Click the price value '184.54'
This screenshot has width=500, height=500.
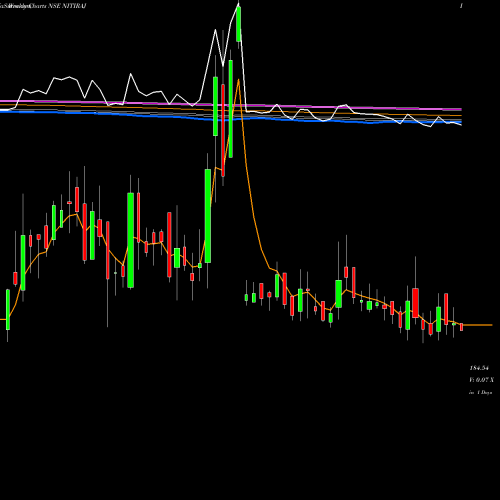[479, 368]
